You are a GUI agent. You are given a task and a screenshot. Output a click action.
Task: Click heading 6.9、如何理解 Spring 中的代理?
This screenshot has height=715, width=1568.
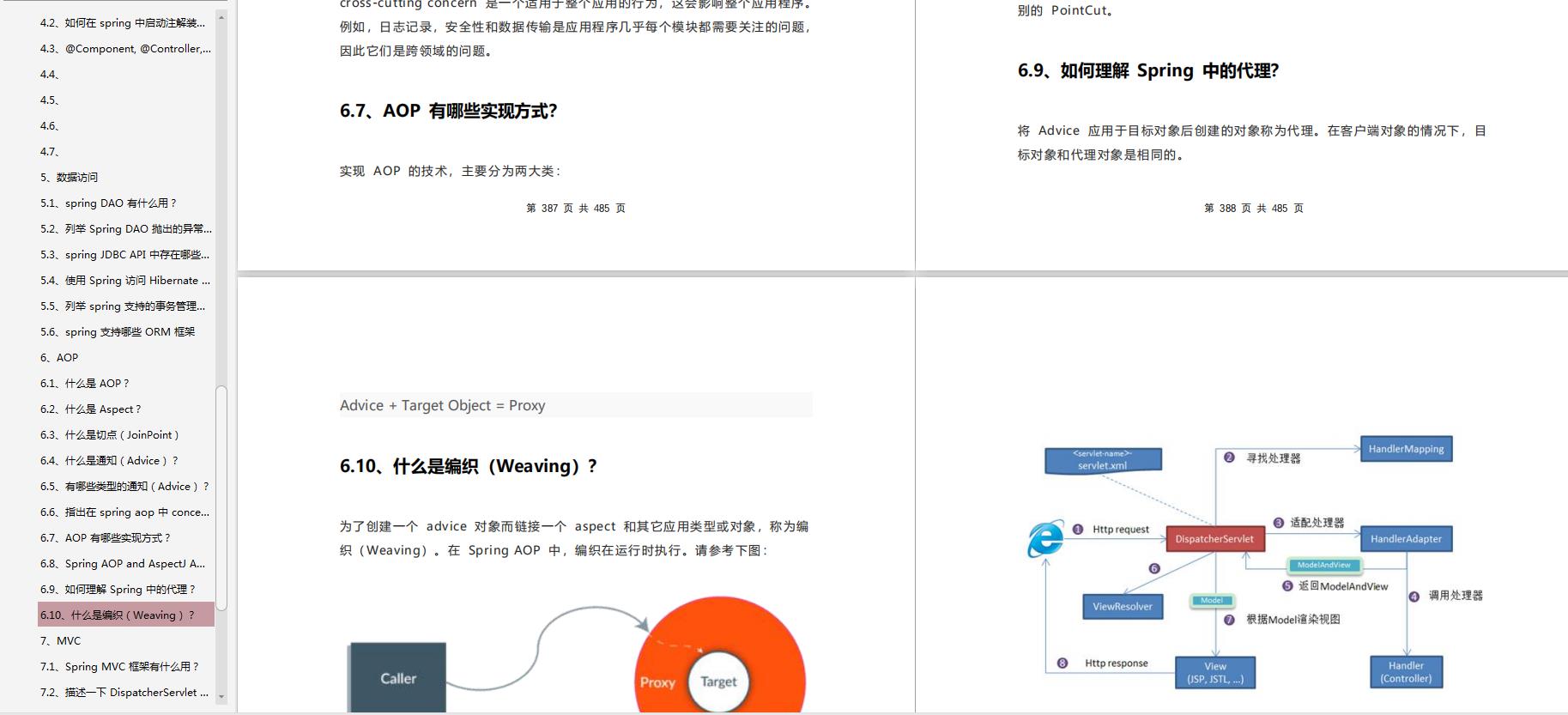click(x=1148, y=70)
